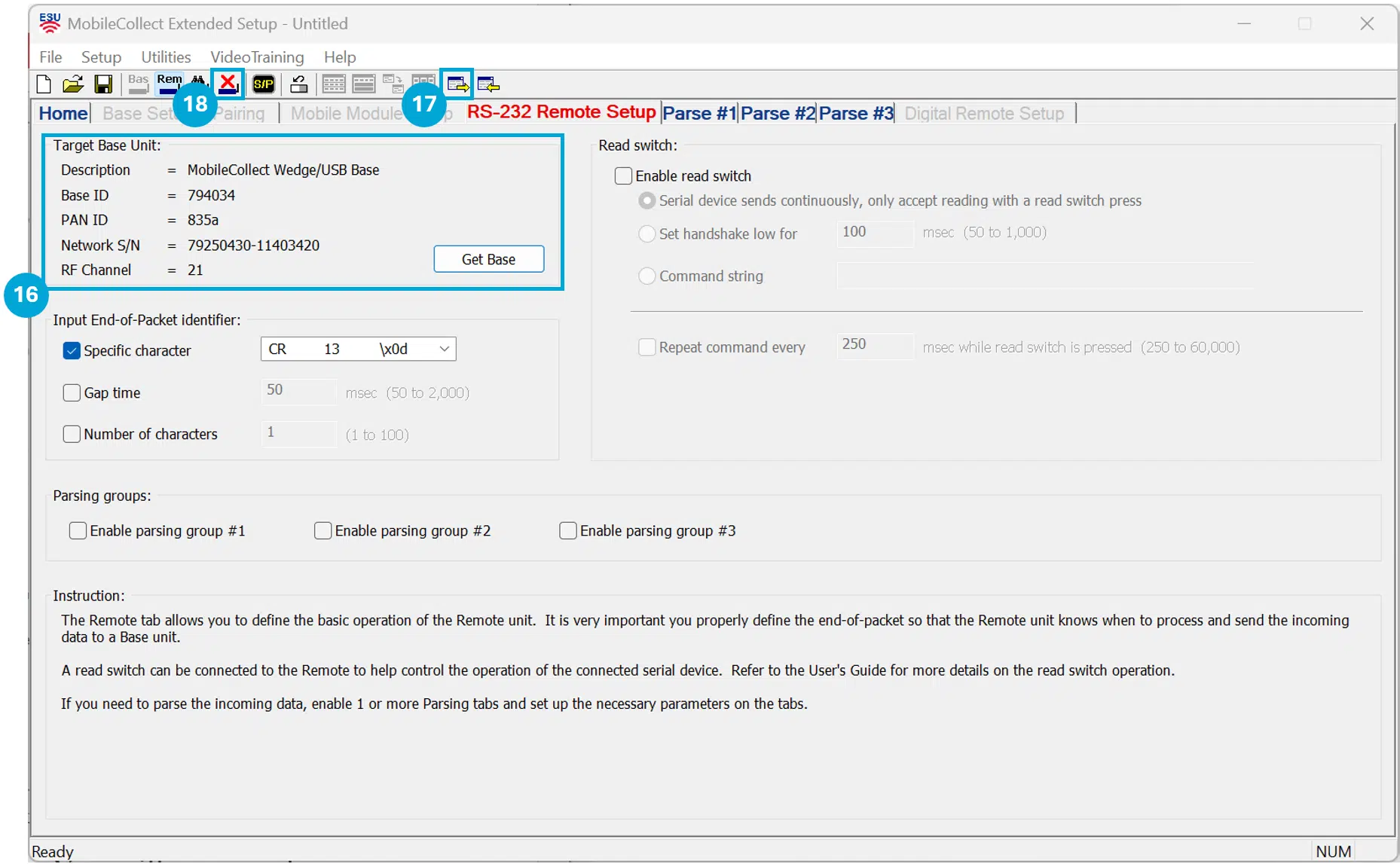
Task: Choose 'Set handshake low for' radio option
Action: point(647,234)
